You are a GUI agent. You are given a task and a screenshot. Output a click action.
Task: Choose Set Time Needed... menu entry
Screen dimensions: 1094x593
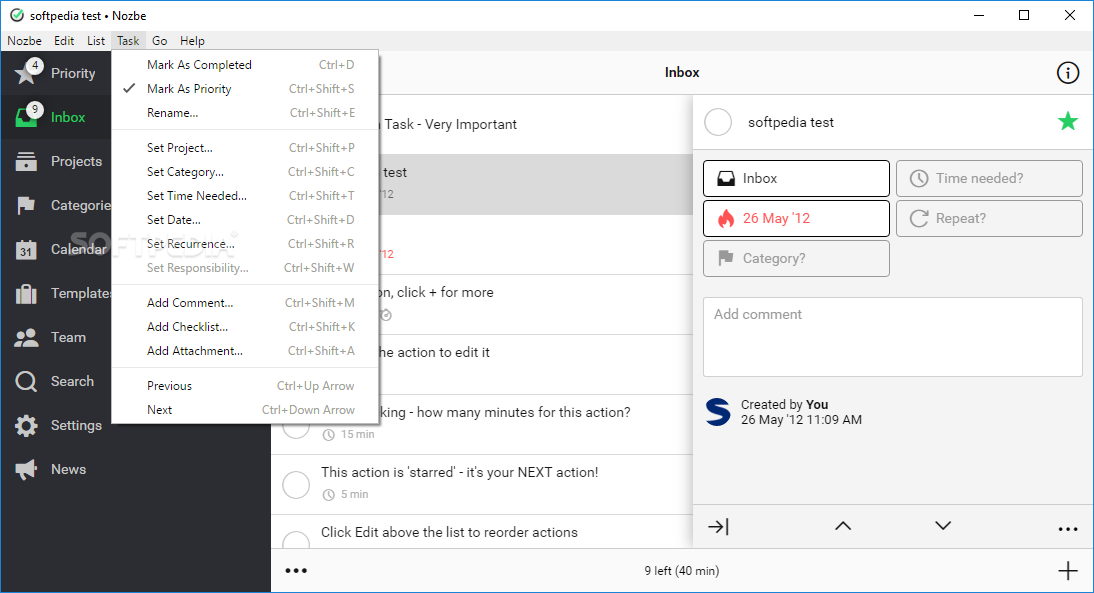pyautogui.click(x=245, y=196)
